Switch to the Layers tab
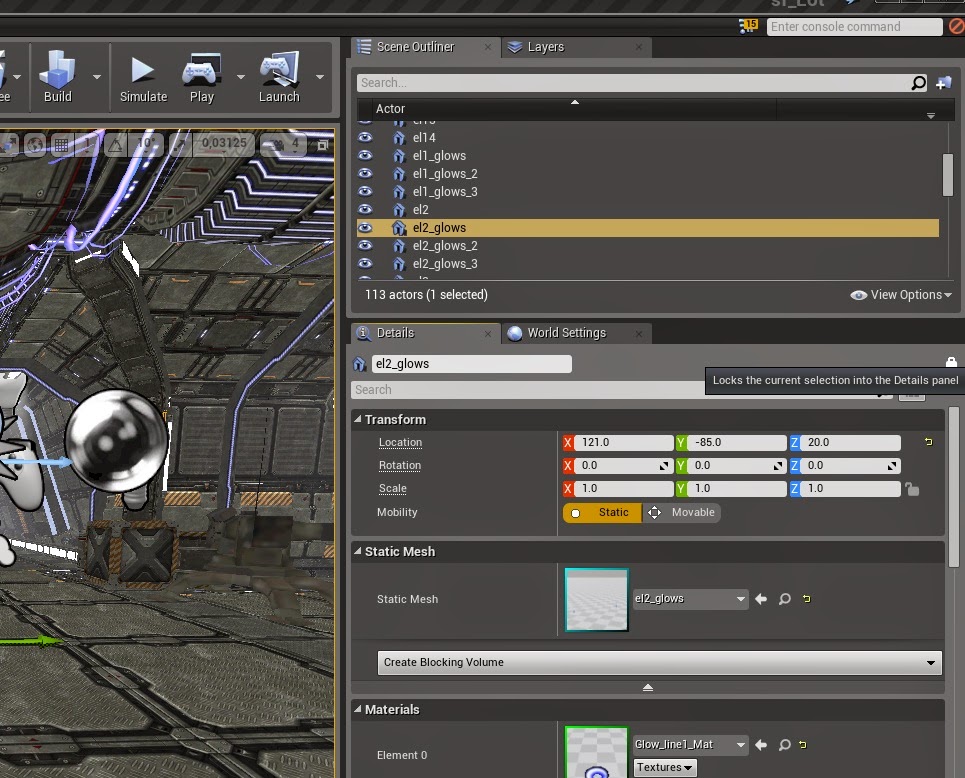Image resolution: width=965 pixels, height=778 pixels. coord(545,47)
